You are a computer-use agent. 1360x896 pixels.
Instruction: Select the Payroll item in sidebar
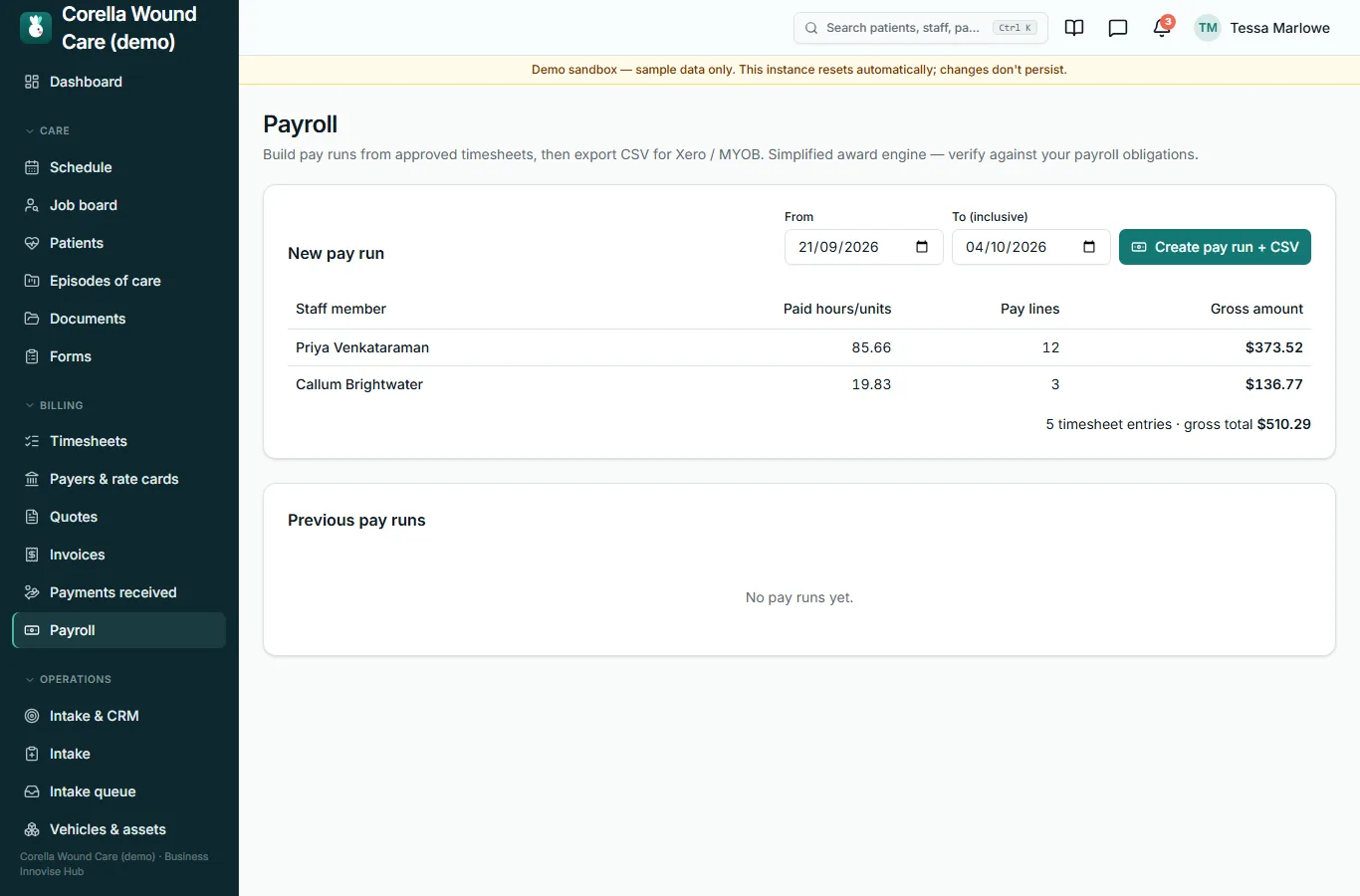click(119, 630)
